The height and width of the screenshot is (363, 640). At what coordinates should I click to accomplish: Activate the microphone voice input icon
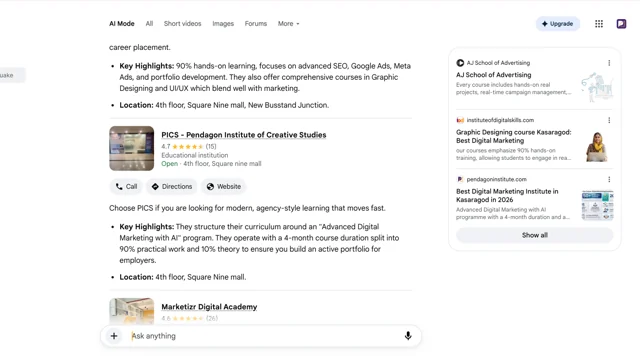tap(408, 336)
